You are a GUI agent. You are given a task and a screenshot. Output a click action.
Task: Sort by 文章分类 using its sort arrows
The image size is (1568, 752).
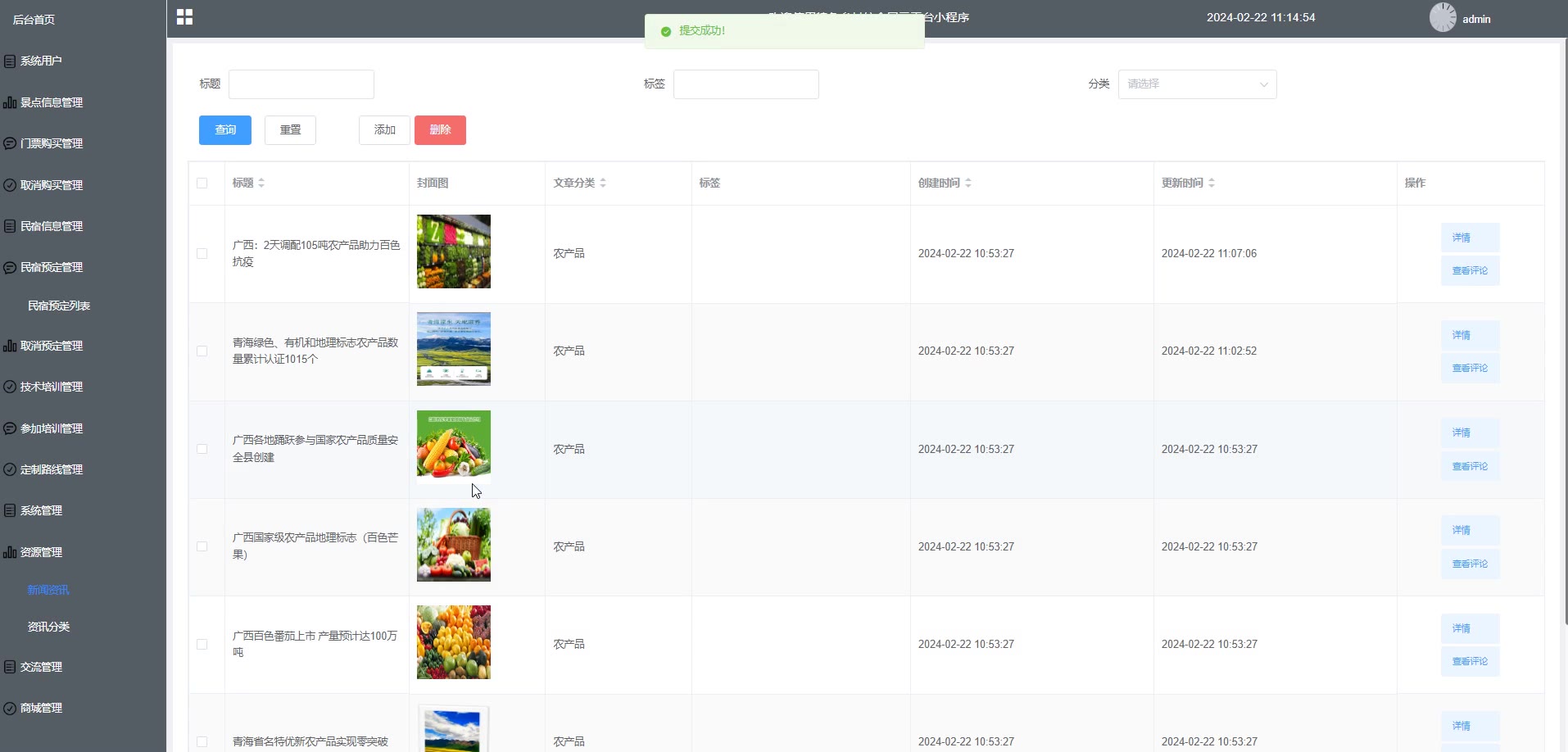pos(603,183)
